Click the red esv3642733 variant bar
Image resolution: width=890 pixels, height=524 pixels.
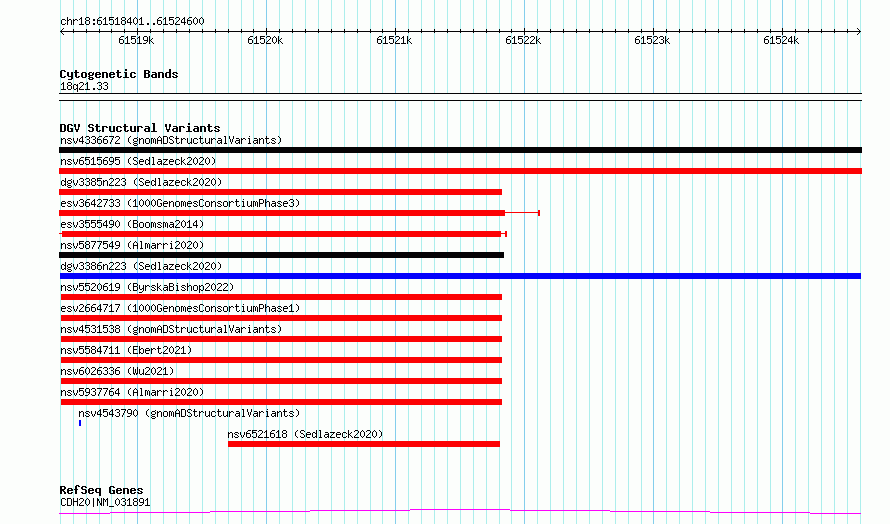click(x=282, y=213)
